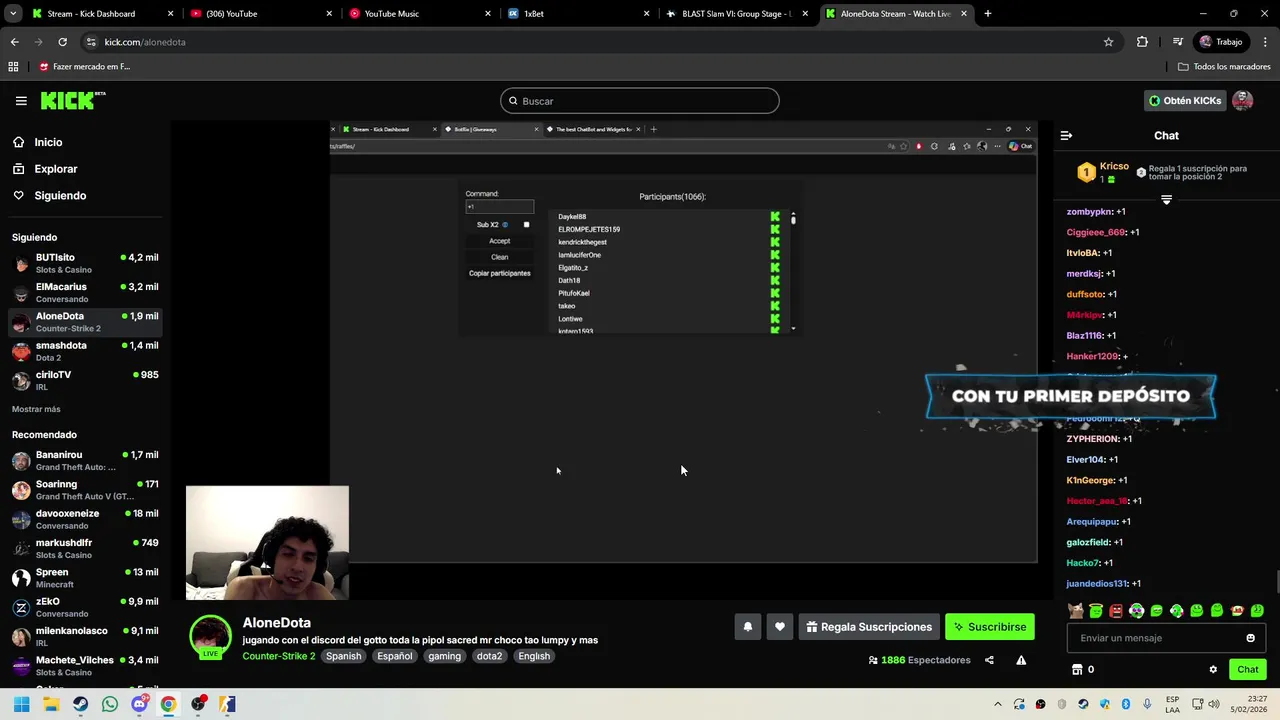Pick the cat emote in quick emotes
Viewport: 1280px width, 720px height.
(x=1076, y=611)
